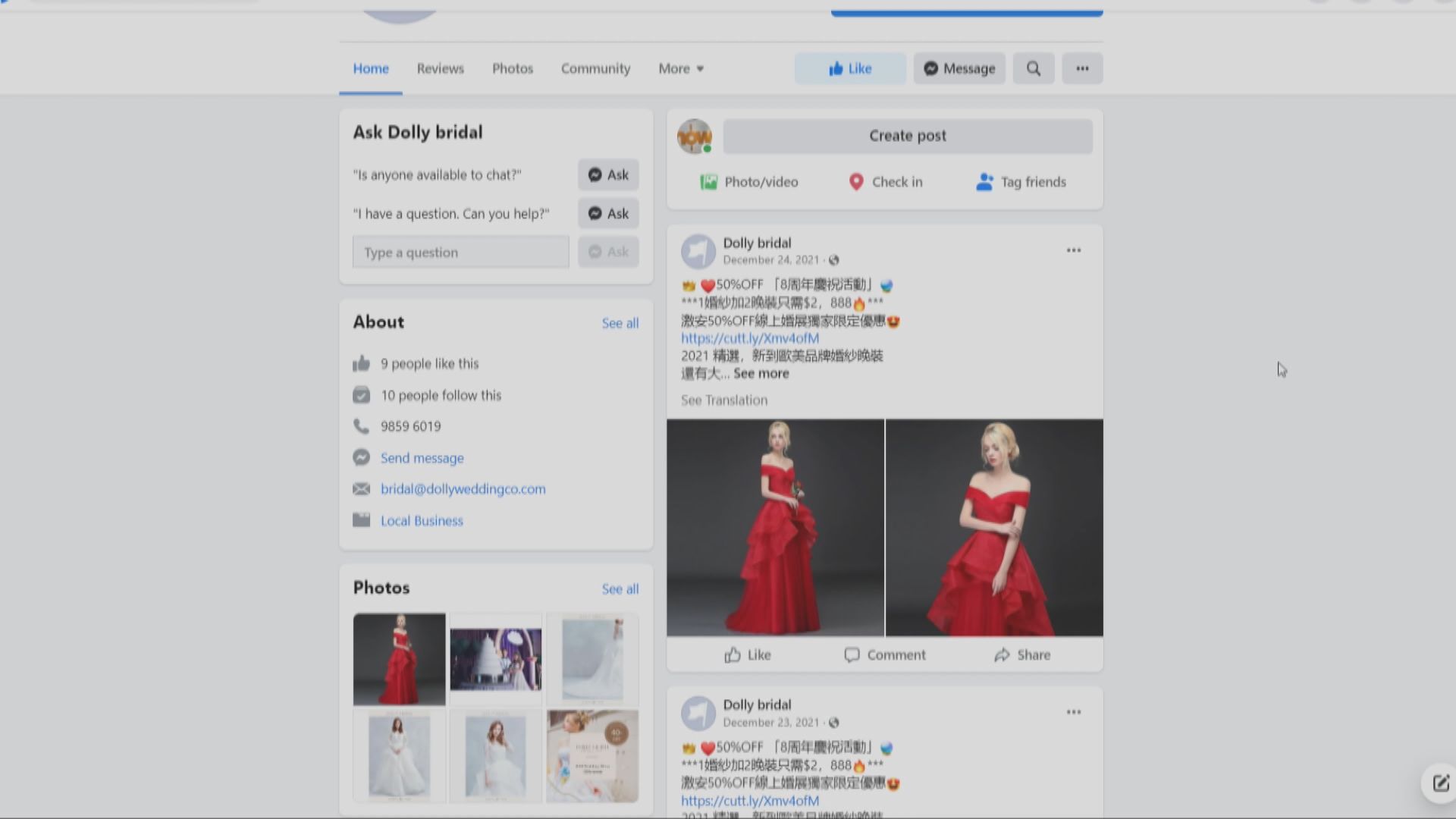Click Like to follow the page
This screenshot has height=819, width=1456.
(849, 68)
